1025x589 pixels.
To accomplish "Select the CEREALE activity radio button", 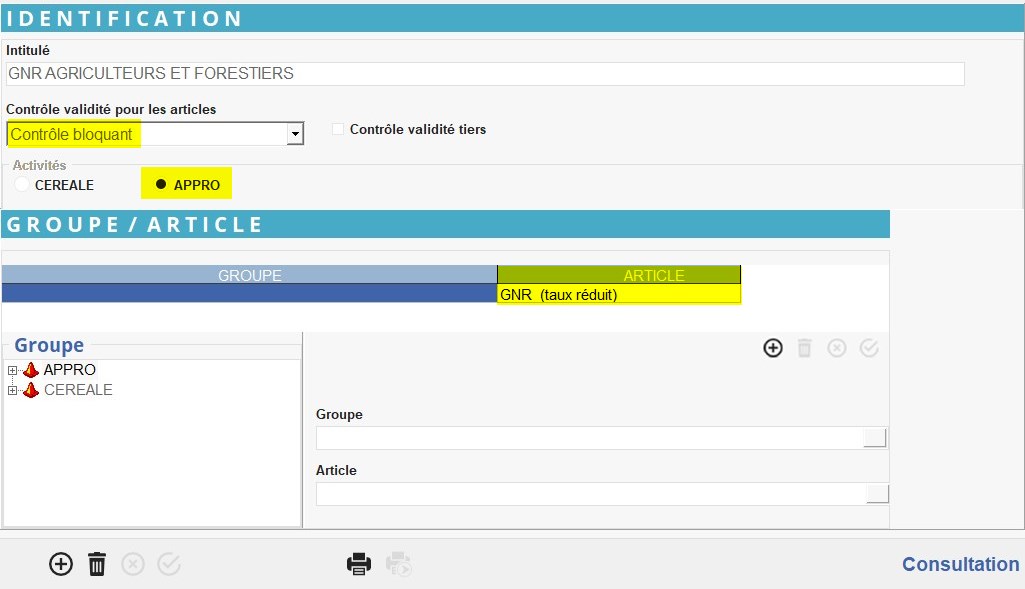I will click(x=22, y=185).
